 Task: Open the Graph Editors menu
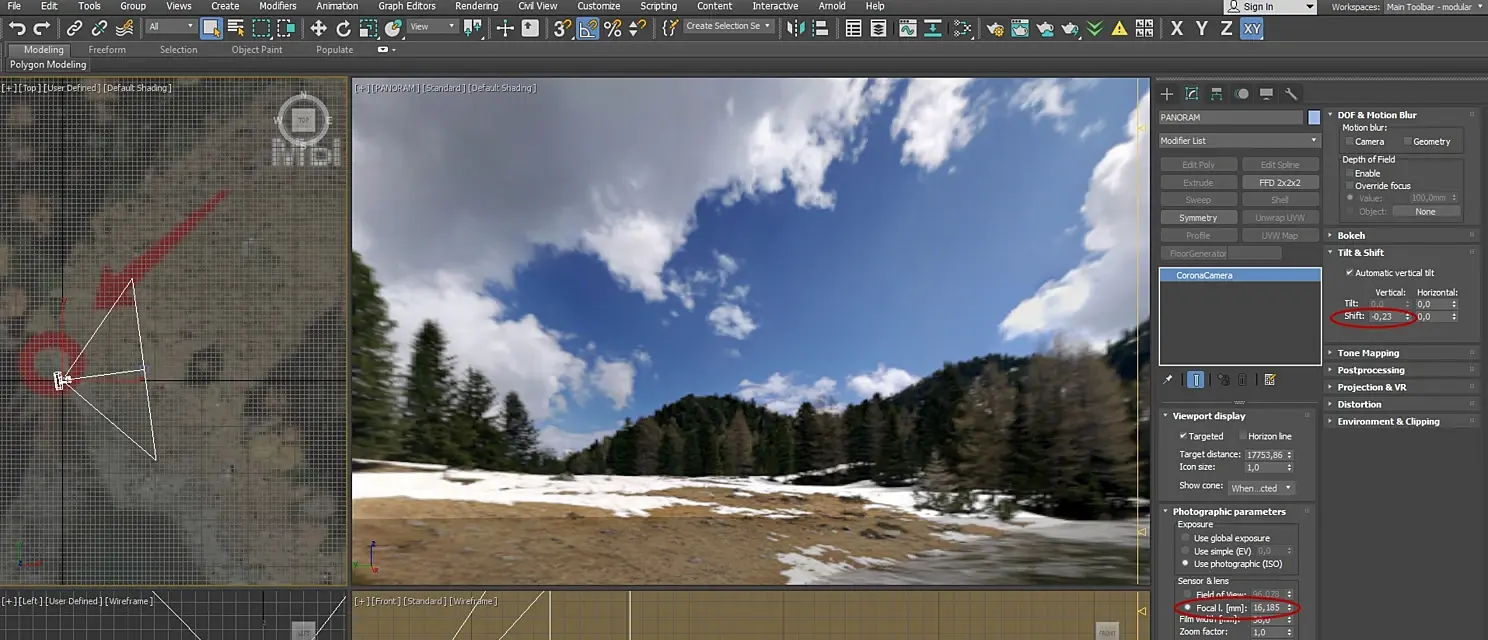407,6
